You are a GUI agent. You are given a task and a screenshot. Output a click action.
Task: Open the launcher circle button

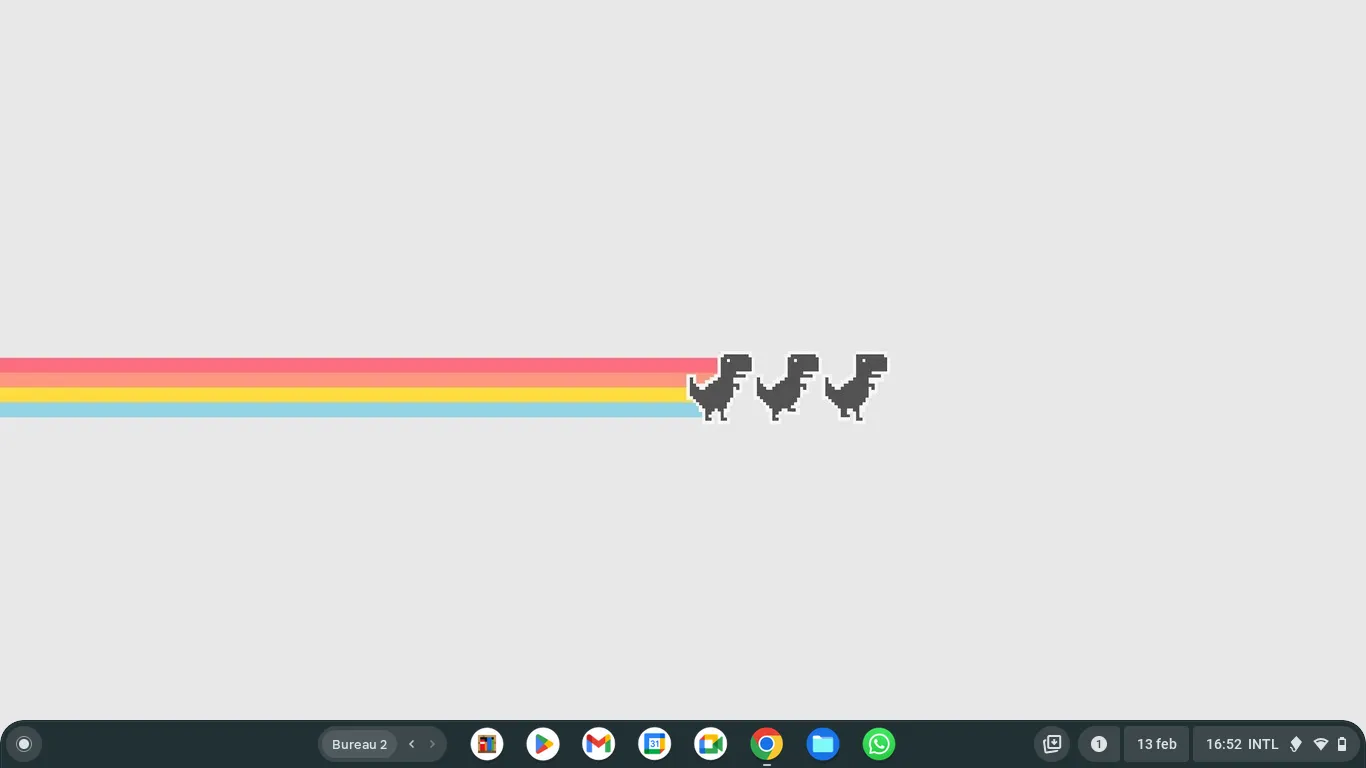tap(24, 744)
